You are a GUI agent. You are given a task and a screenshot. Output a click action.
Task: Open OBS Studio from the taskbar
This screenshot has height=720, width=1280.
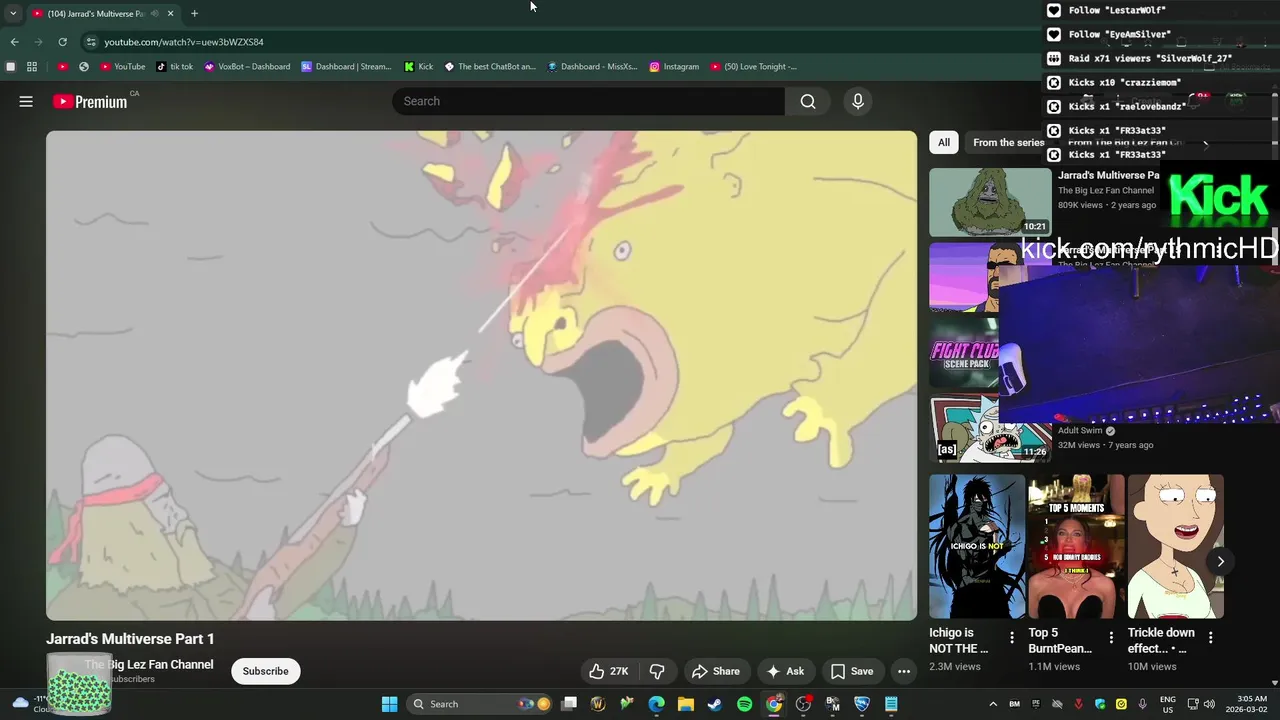(803, 704)
